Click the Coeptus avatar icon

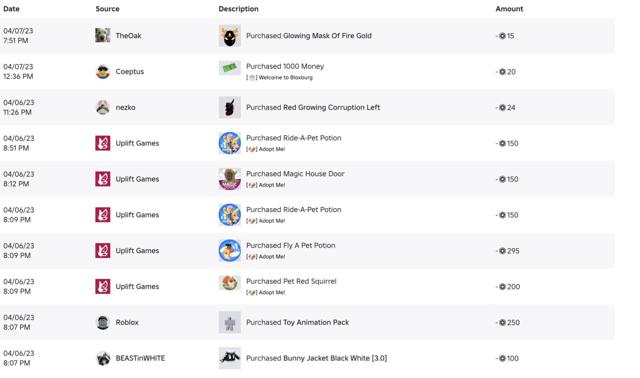[x=102, y=71]
